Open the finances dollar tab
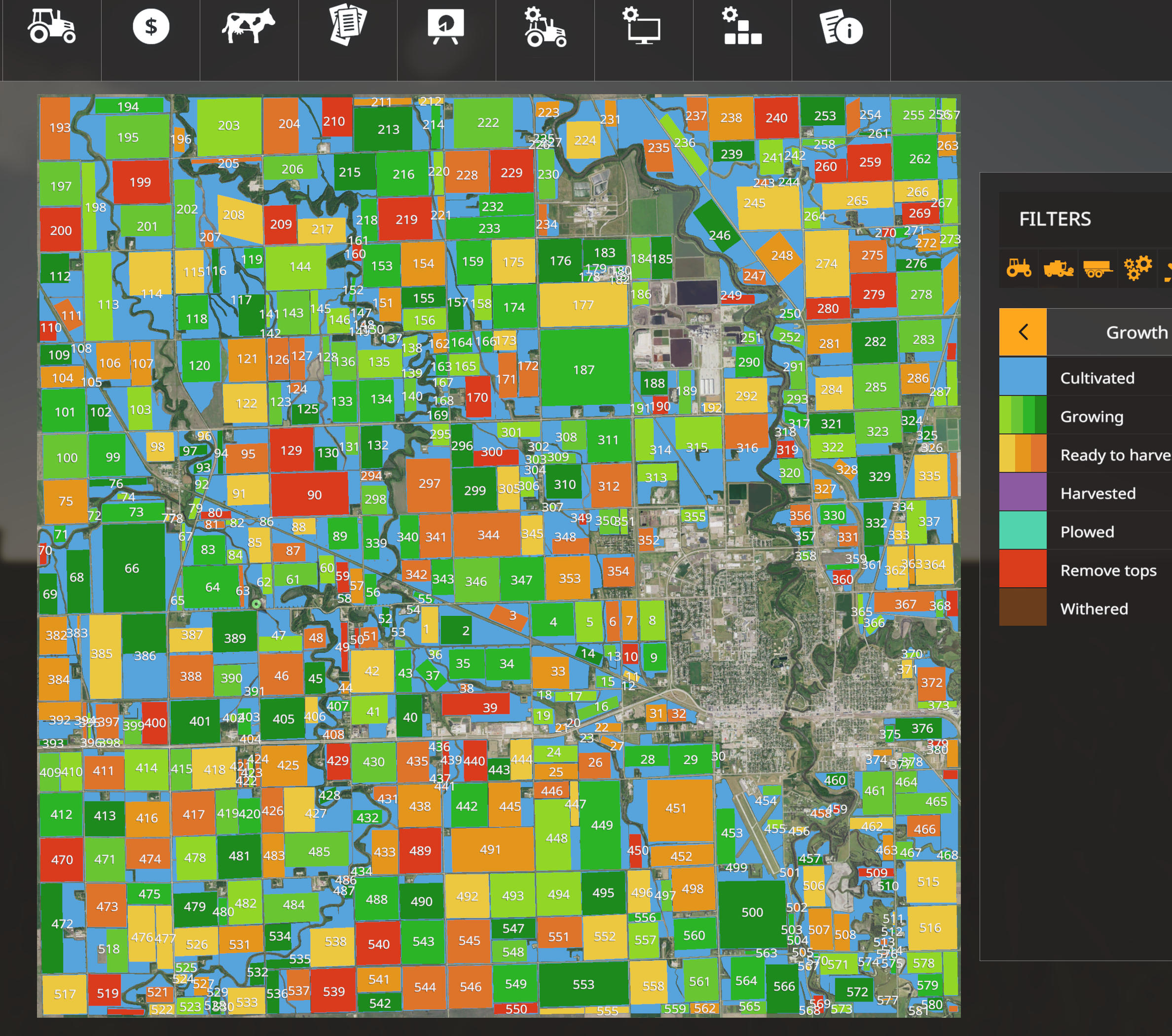 point(151,26)
